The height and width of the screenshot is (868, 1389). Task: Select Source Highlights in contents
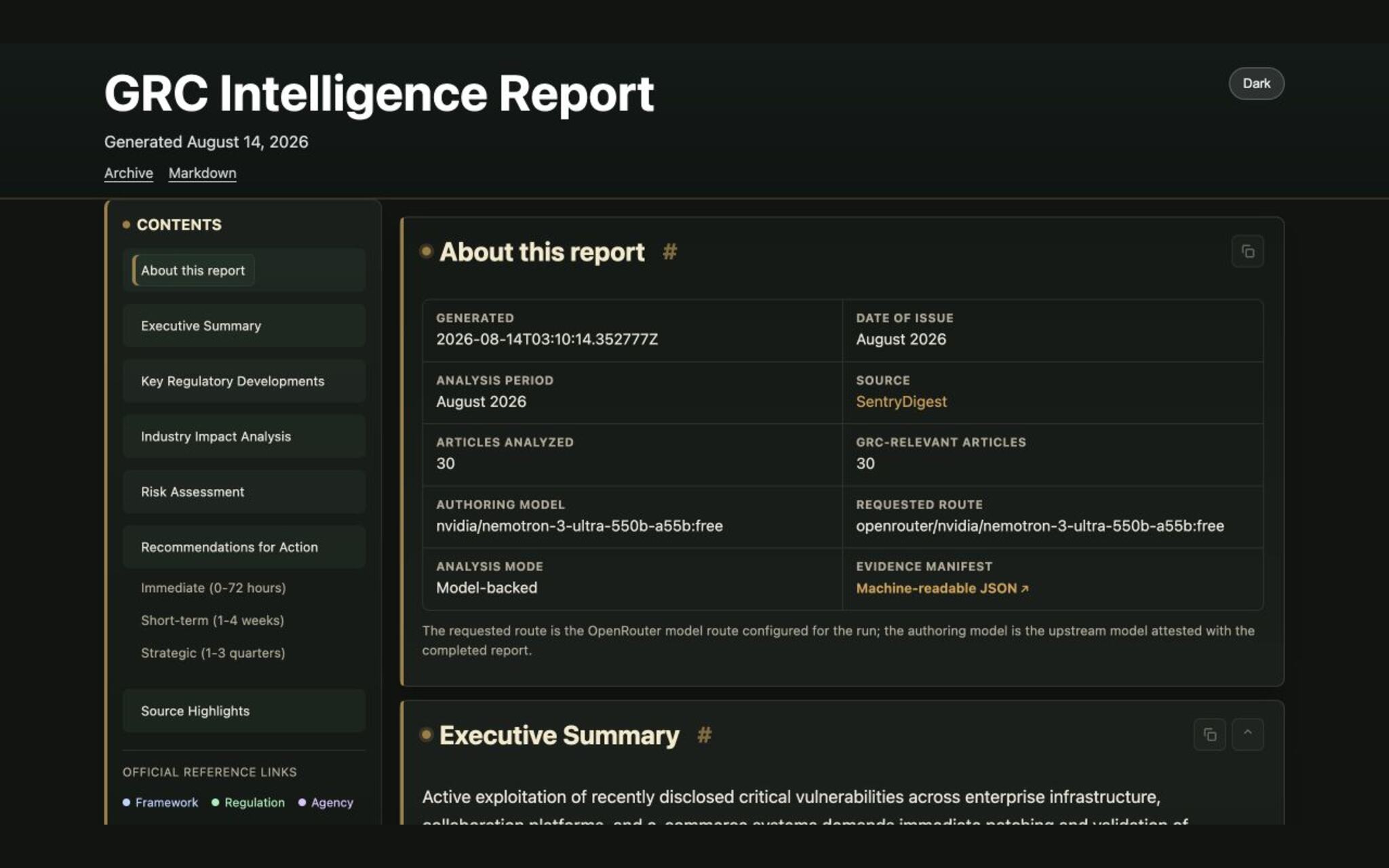point(244,711)
